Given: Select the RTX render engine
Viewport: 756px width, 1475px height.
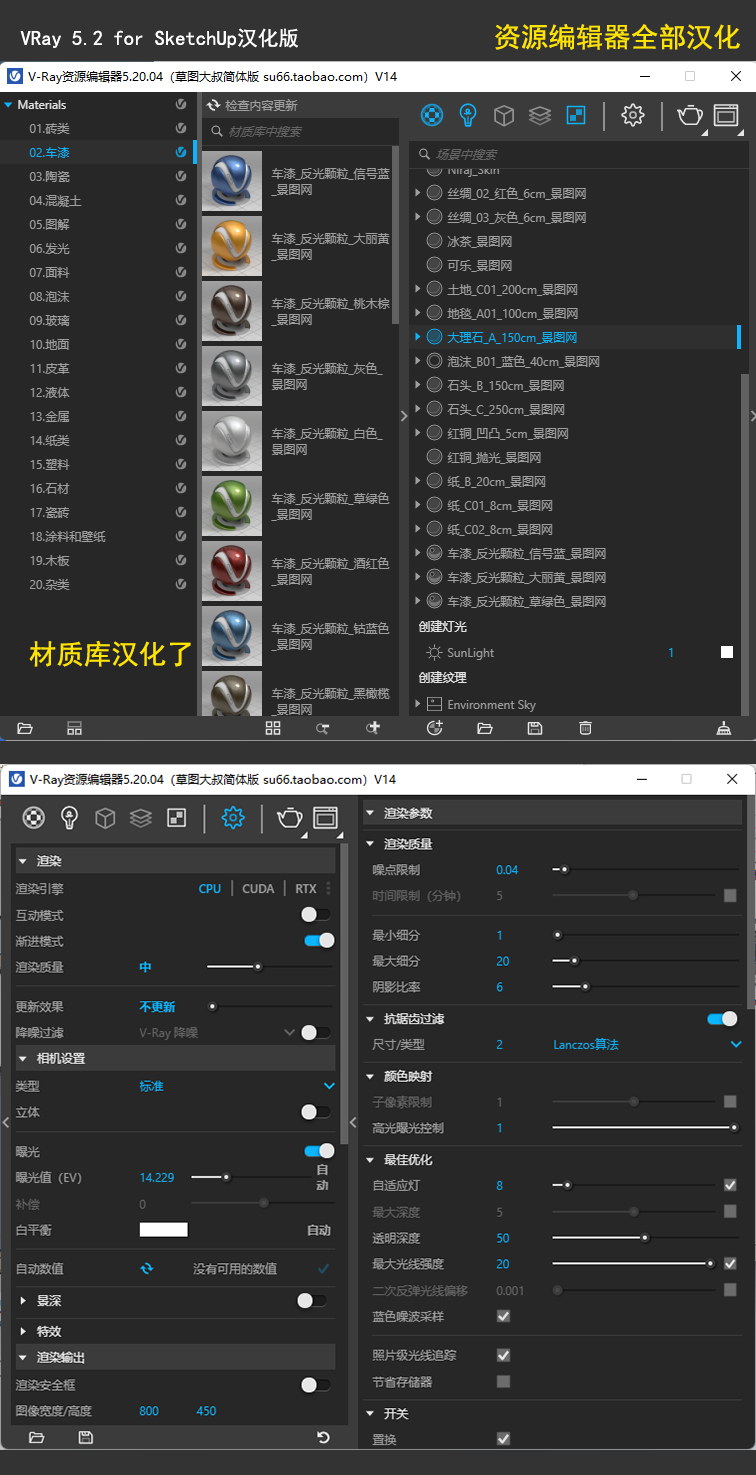Looking at the screenshot, I should (305, 888).
